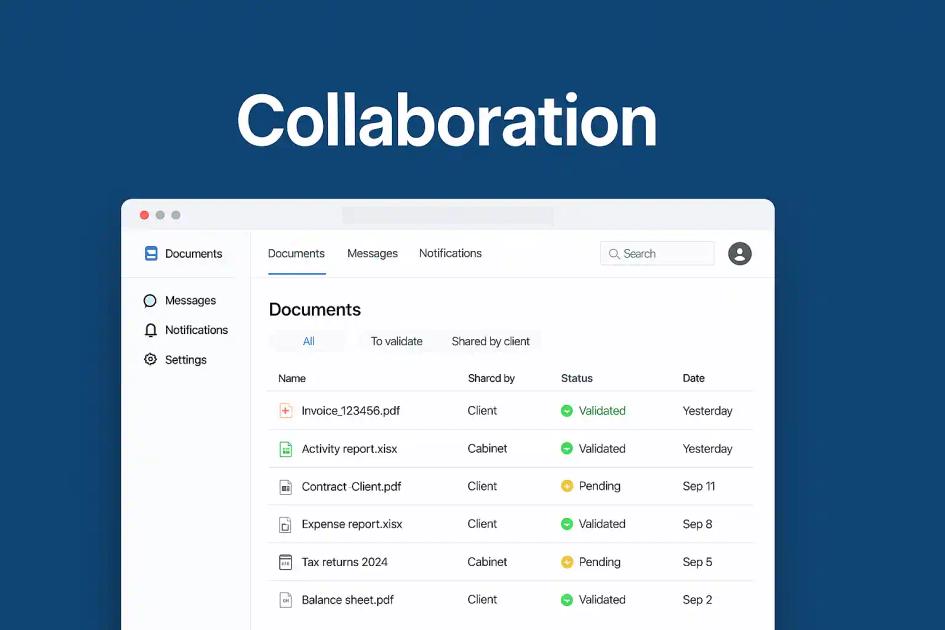The height and width of the screenshot is (630, 945).
Task: Click Client cell in Invoice_123456.pdf row
Action: click(x=482, y=411)
